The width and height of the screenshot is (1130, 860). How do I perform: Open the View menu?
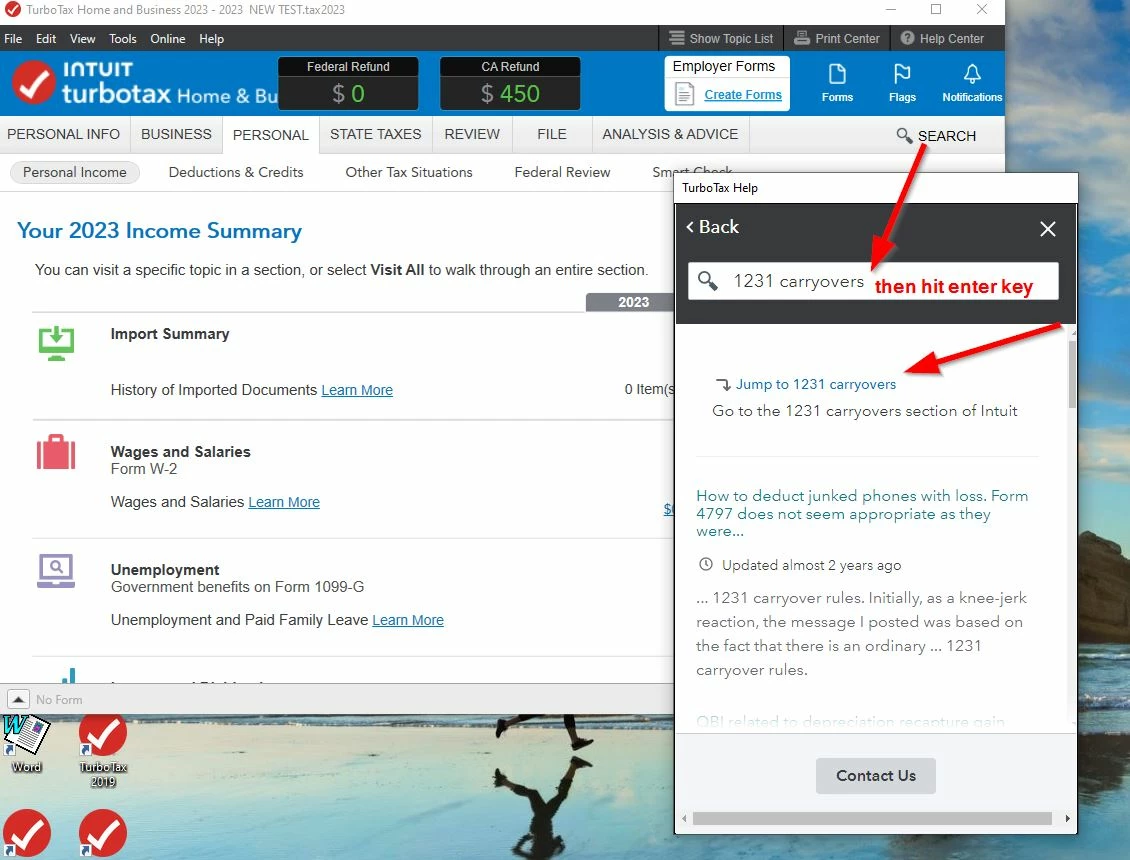click(x=82, y=38)
